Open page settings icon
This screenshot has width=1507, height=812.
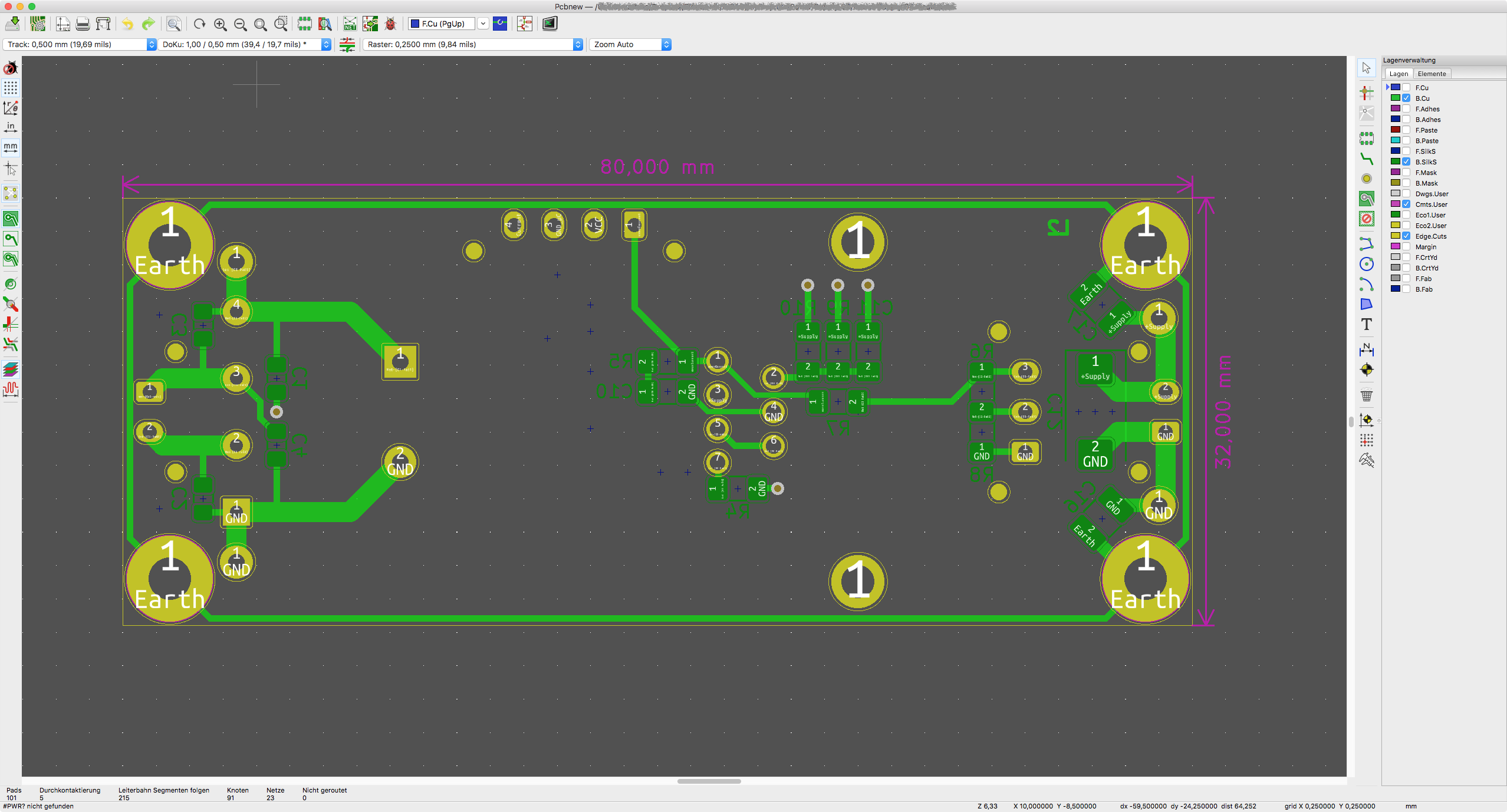point(62,24)
